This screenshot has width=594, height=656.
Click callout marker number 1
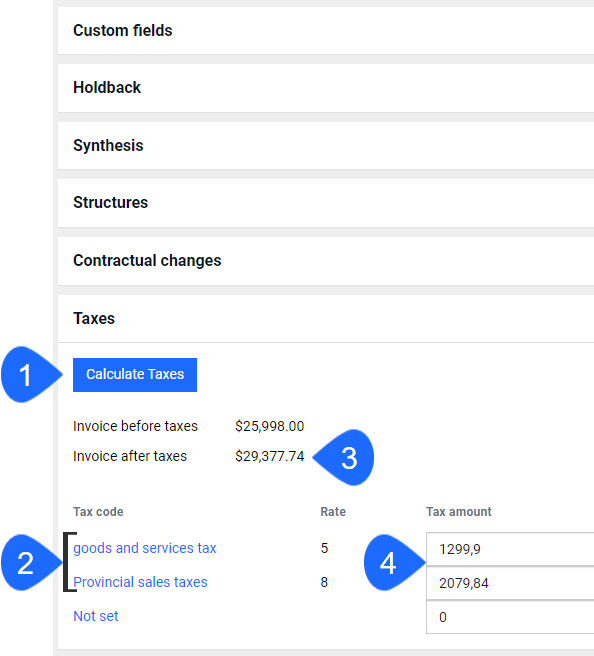click(x=31, y=374)
